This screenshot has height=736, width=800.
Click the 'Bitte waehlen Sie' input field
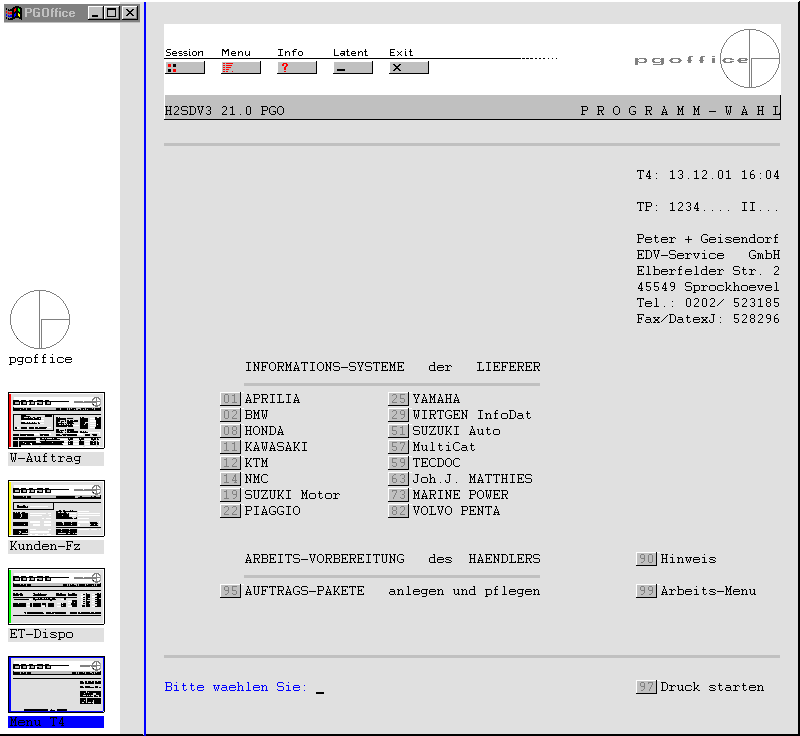pos(320,688)
